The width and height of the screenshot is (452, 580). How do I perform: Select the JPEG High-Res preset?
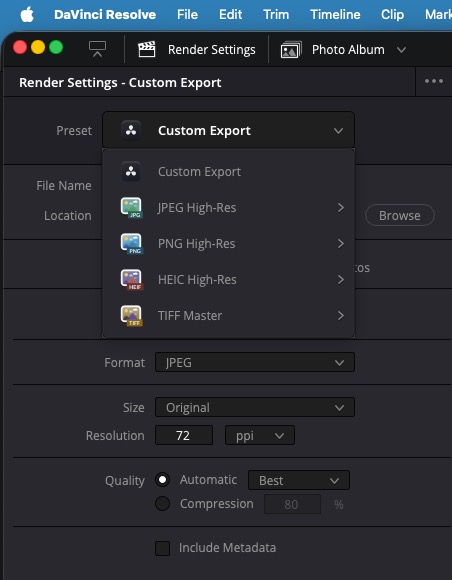tap(228, 208)
